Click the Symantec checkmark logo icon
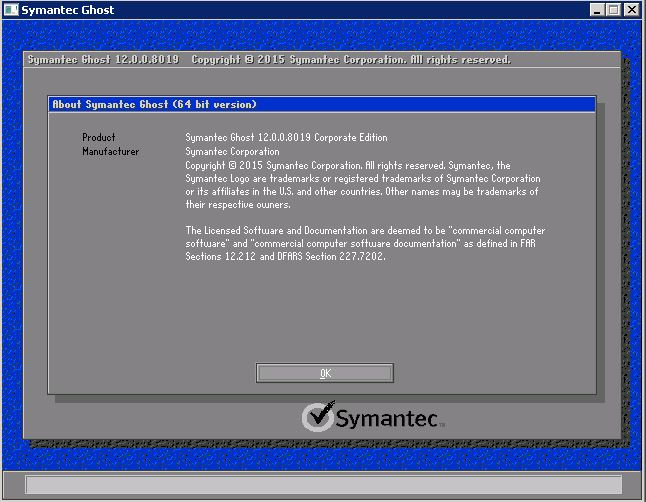Screen dimensions: 646x502 click(x=318, y=417)
